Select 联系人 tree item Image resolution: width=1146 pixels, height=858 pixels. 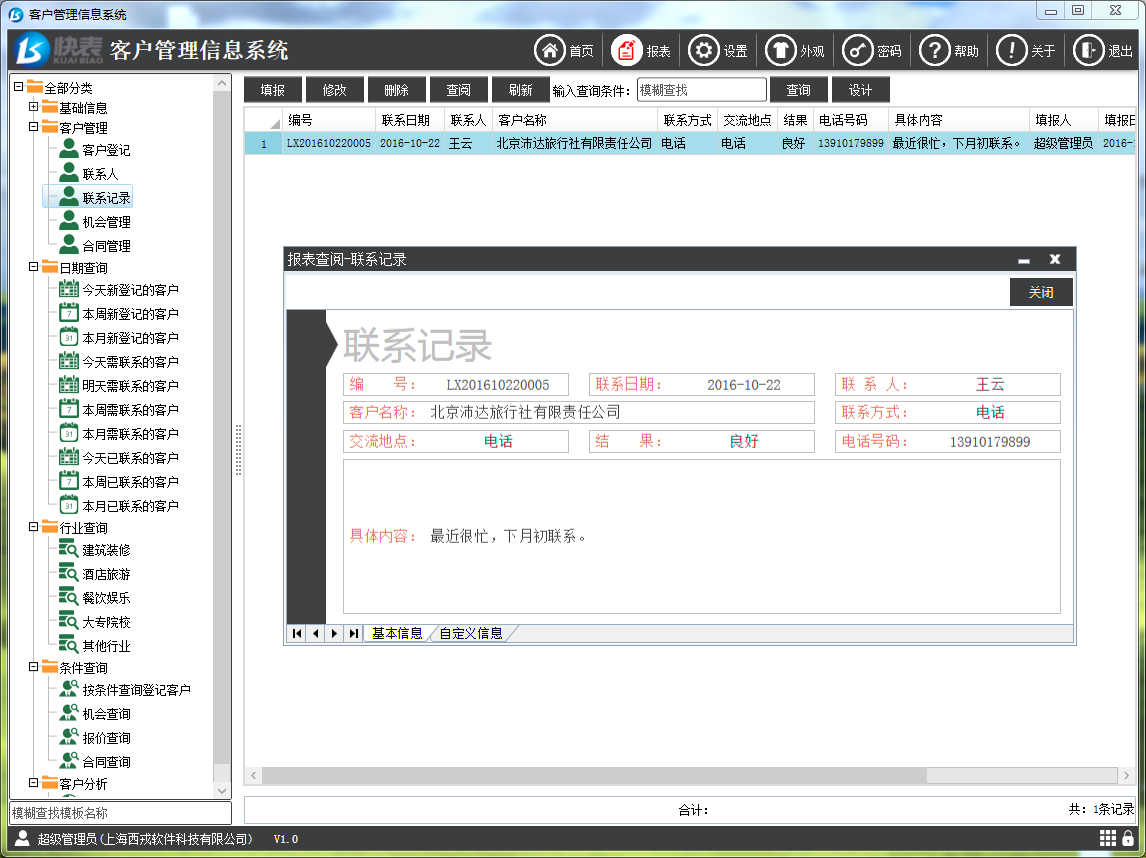tap(100, 174)
